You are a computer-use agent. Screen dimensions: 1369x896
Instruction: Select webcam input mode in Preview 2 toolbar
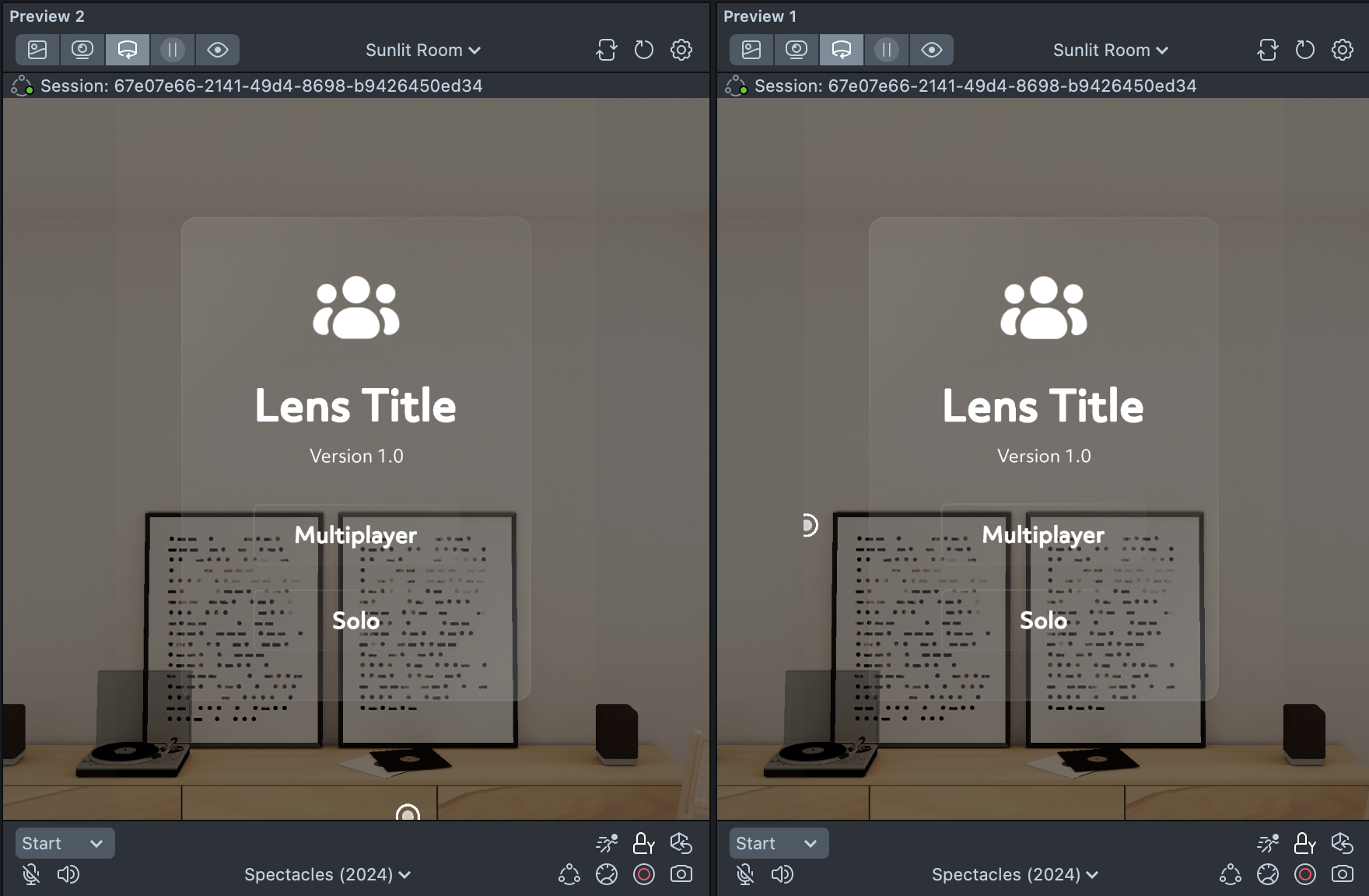point(82,50)
